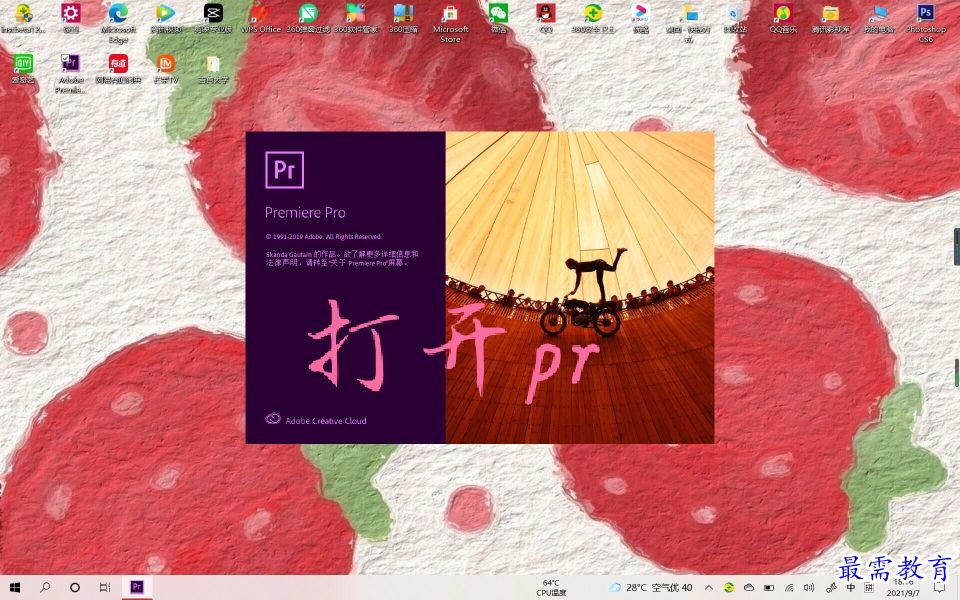Viewport: 960px width, 600px height.
Task: Open the notification center icon
Action: point(940,588)
